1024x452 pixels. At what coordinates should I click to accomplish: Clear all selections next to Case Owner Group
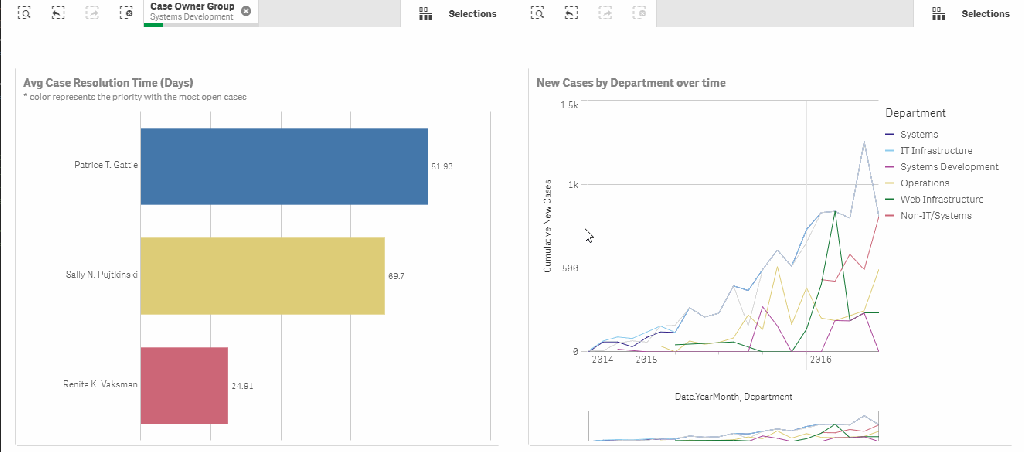125,13
